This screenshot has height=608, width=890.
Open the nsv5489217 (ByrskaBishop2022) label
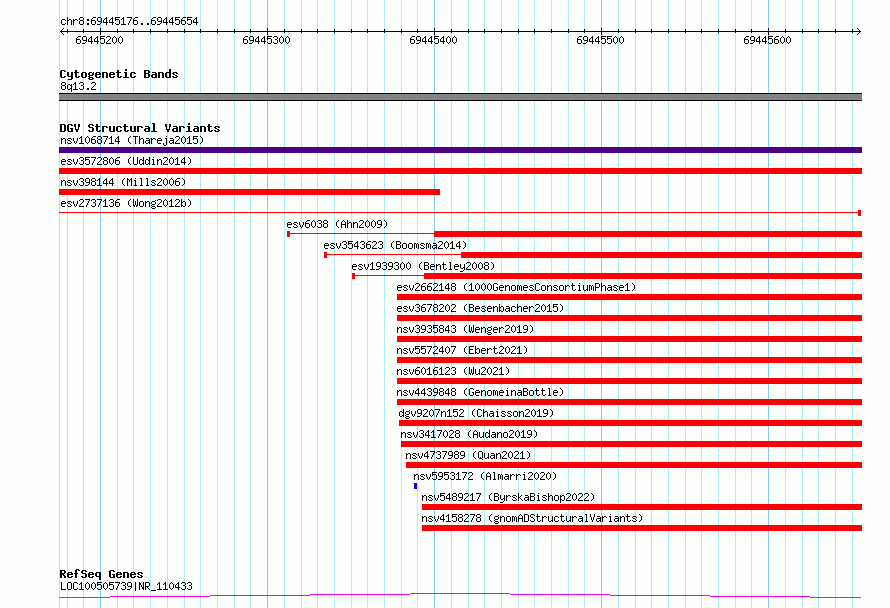508,497
